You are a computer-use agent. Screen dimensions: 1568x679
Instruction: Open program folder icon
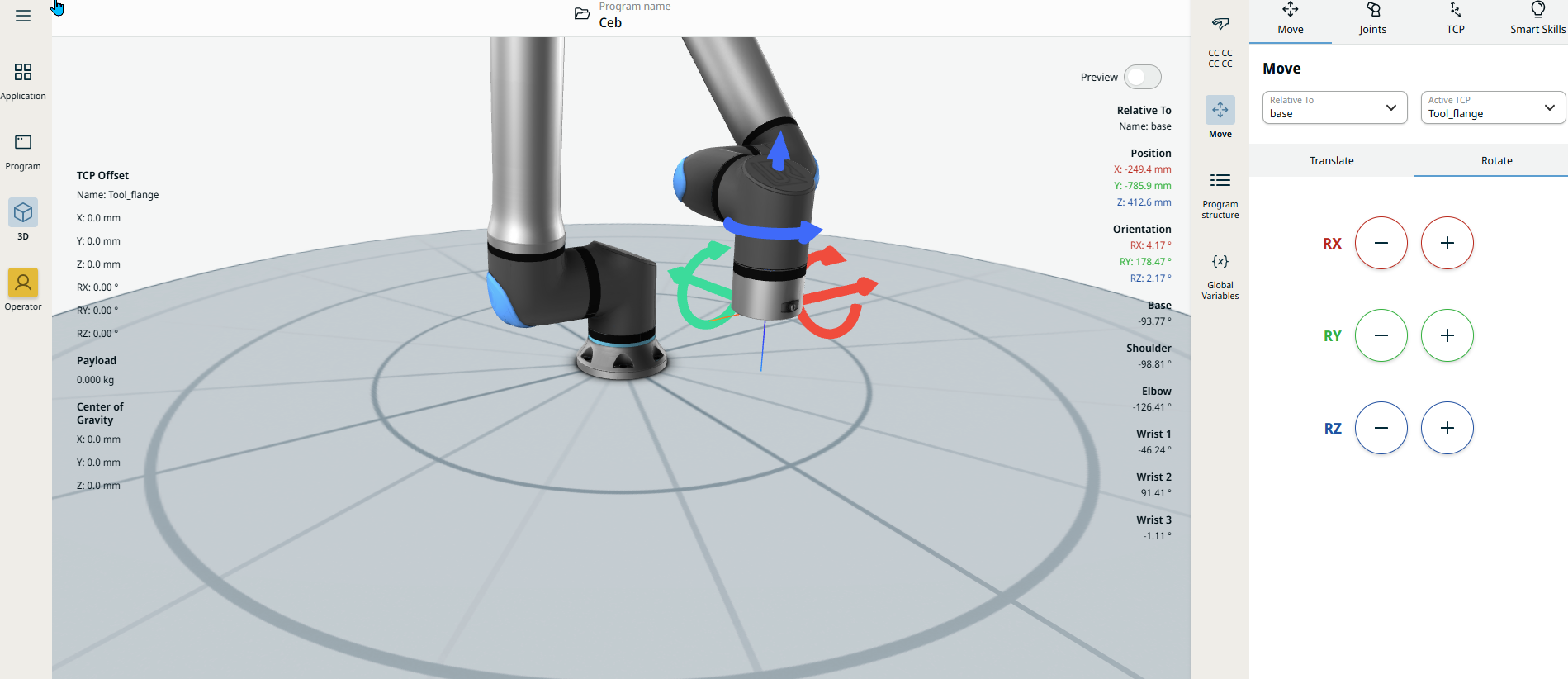point(582,14)
